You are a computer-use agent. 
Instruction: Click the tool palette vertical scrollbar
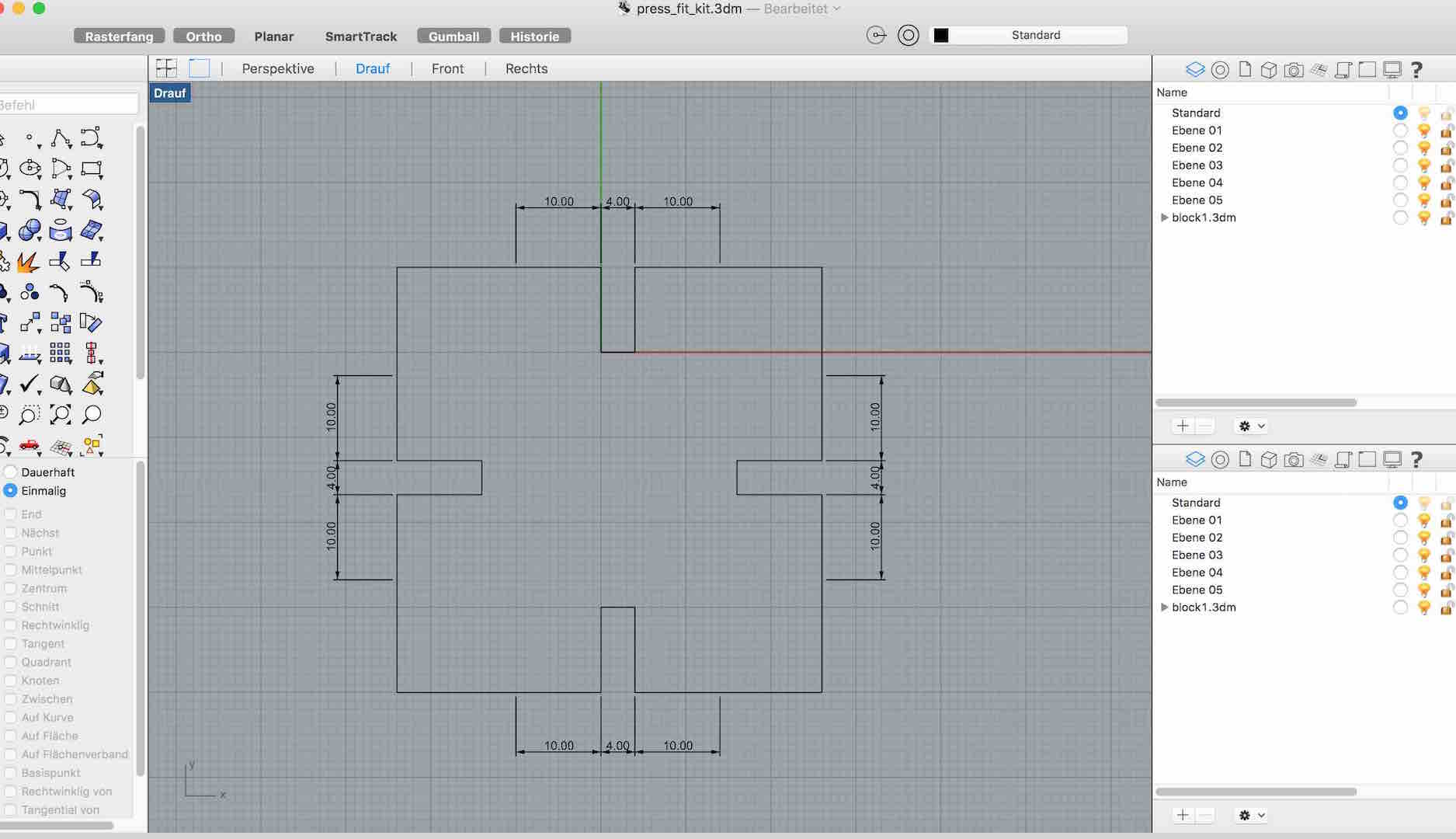click(141, 252)
